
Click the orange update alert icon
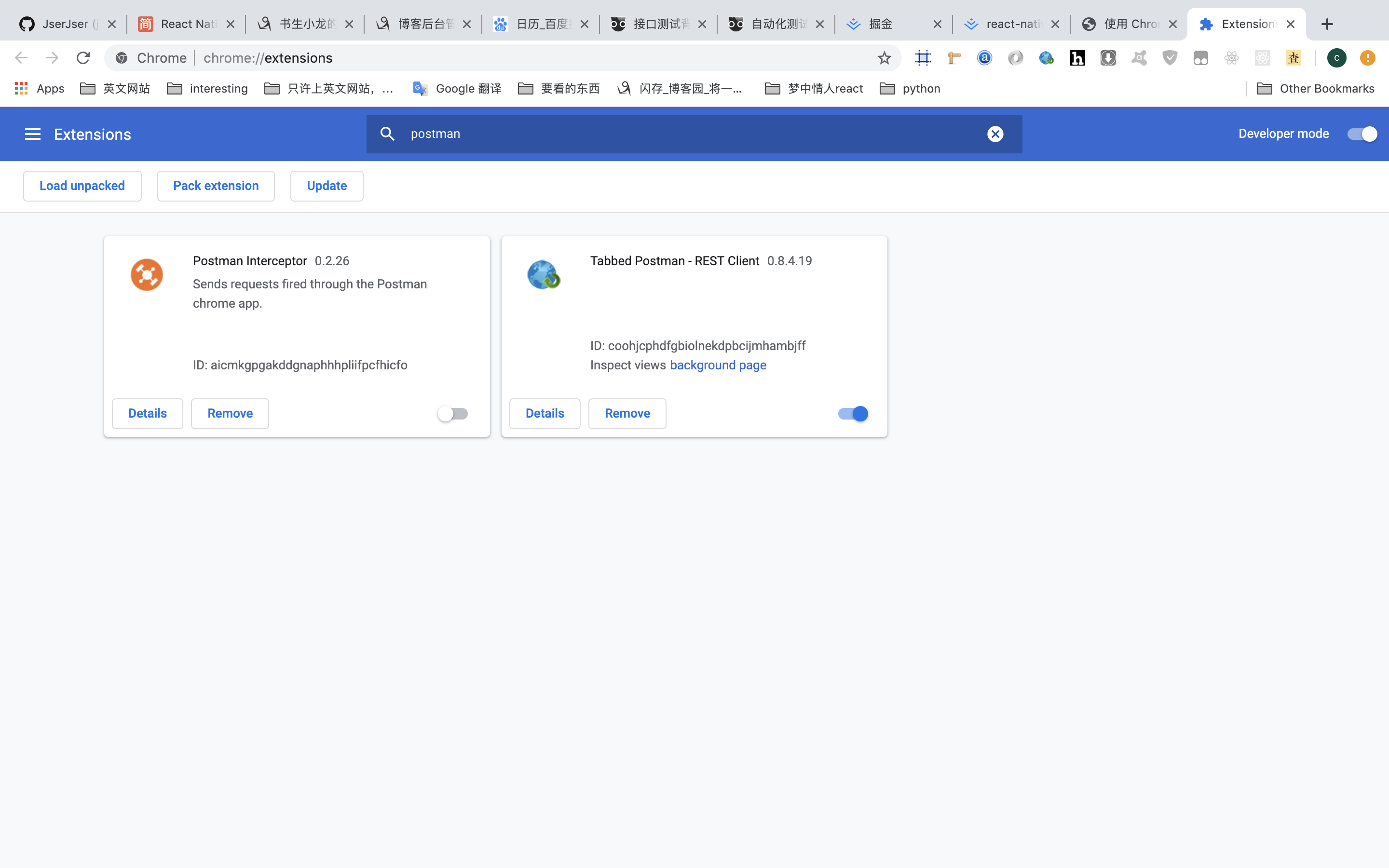point(1368,58)
